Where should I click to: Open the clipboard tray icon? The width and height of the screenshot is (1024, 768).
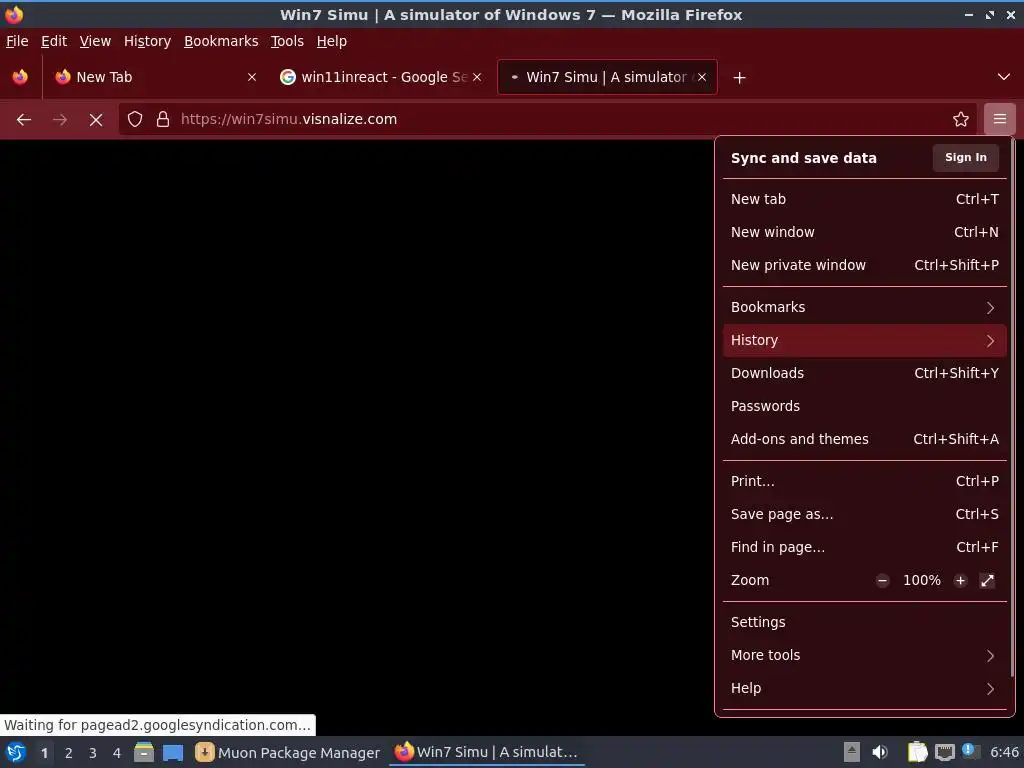click(917, 752)
